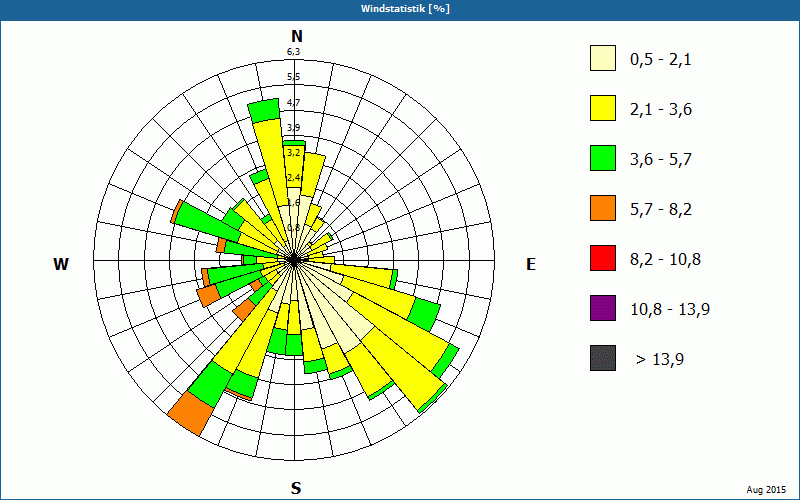Click the legend label '3,6 - 5,7'
Viewport: 800px width, 500px height.
click(x=661, y=160)
